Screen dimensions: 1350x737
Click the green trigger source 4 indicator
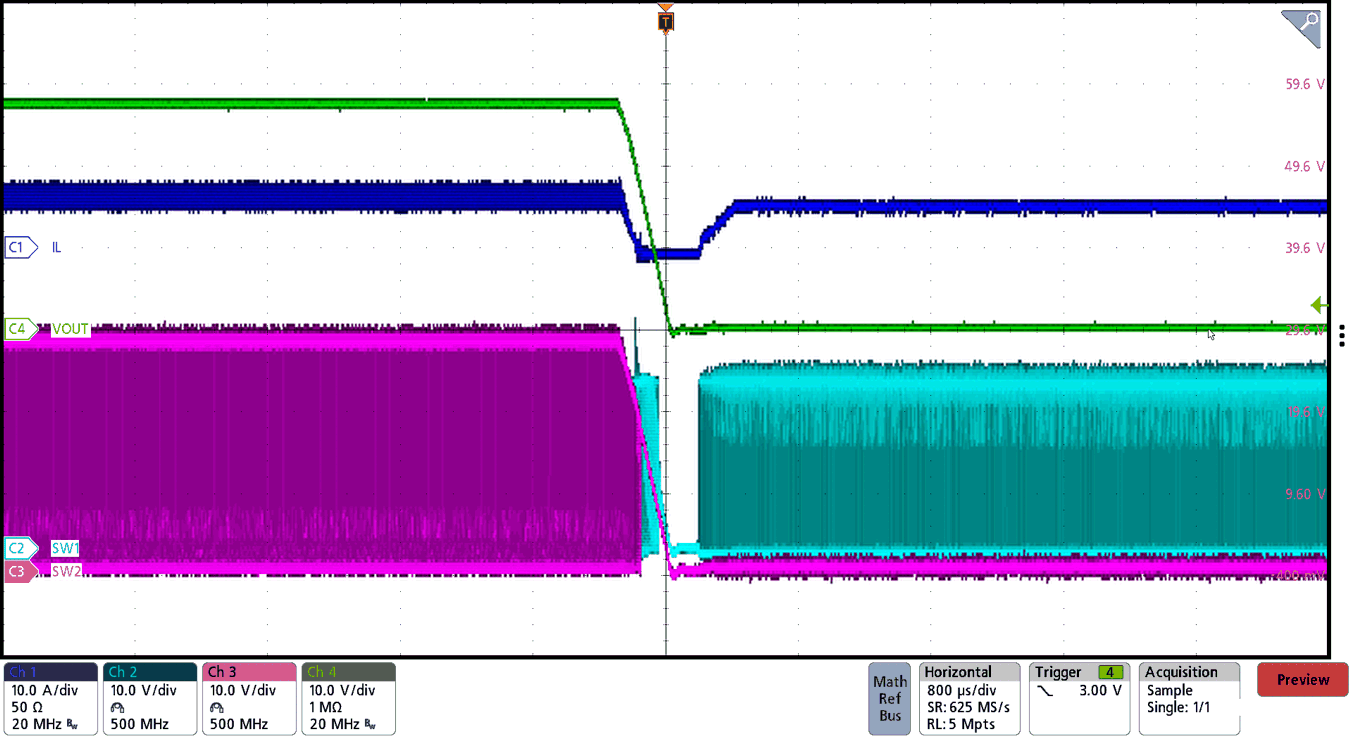(x=1110, y=672)
